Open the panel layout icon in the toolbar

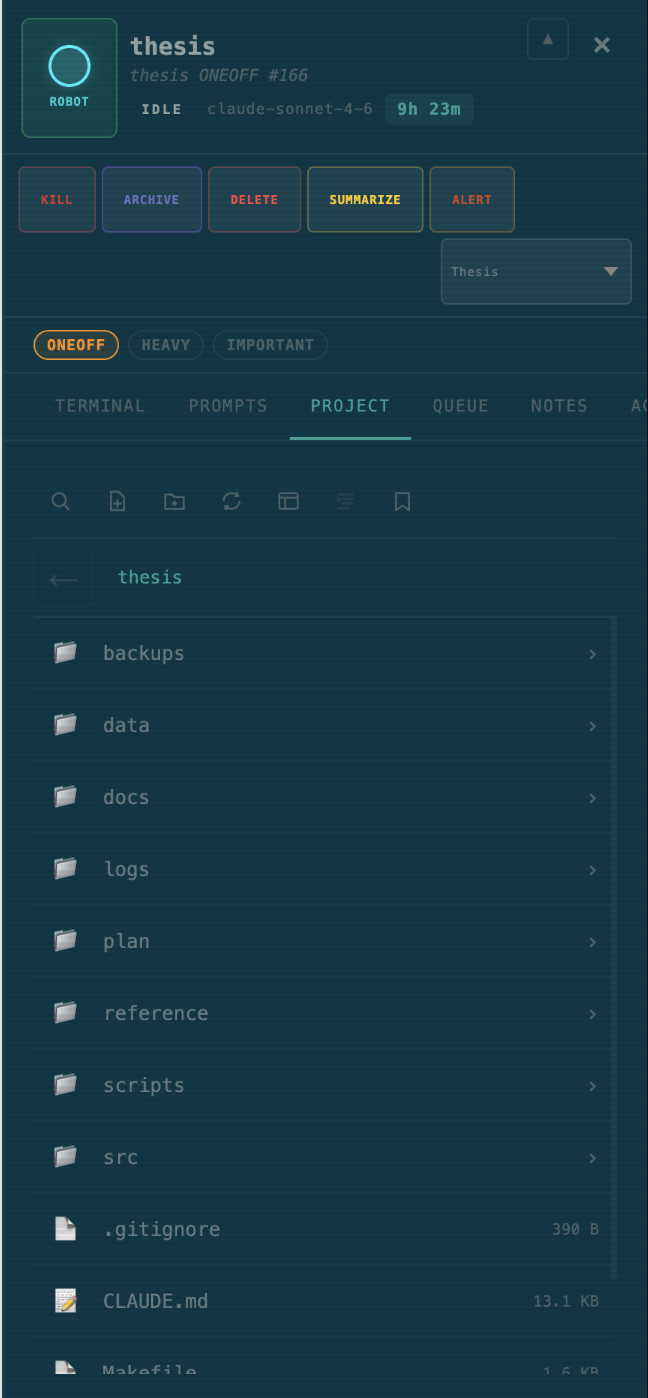288,501
